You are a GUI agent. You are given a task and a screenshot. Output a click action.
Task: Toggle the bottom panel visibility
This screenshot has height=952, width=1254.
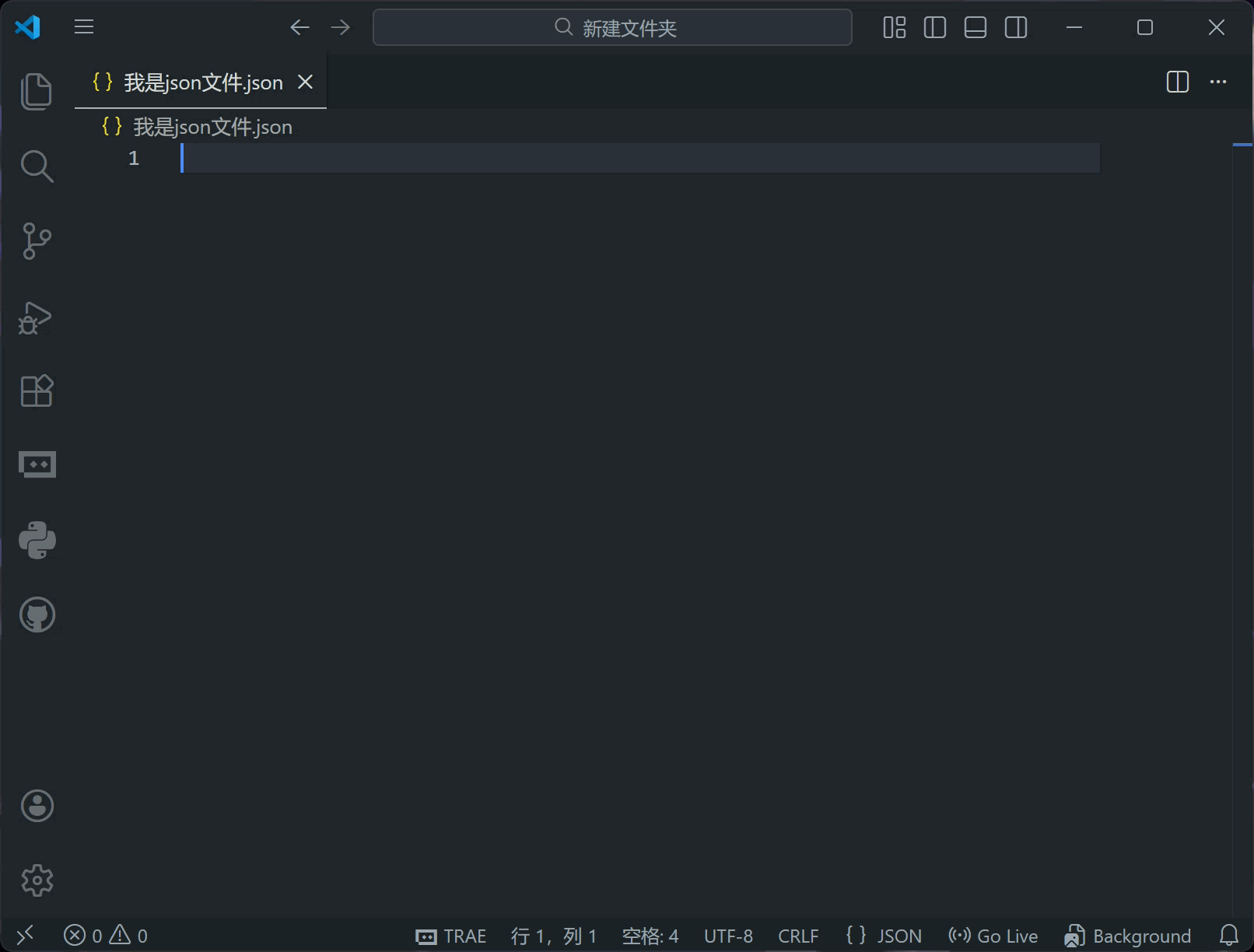[x=975, y=28]
